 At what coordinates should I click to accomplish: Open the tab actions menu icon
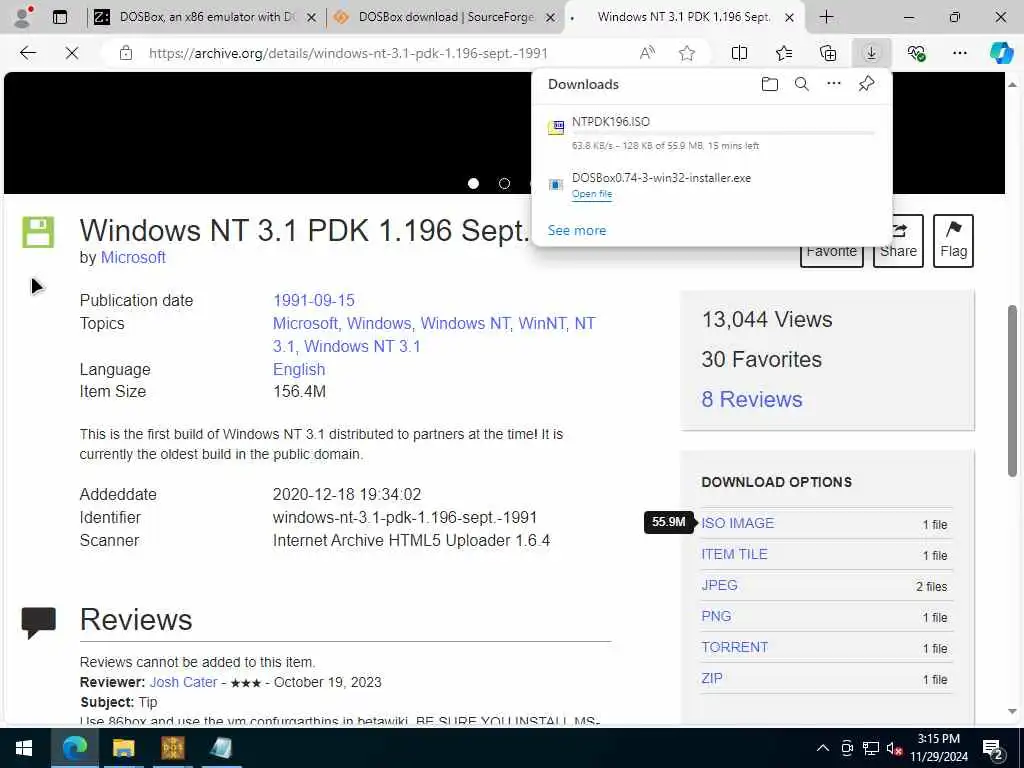[60, 17]
